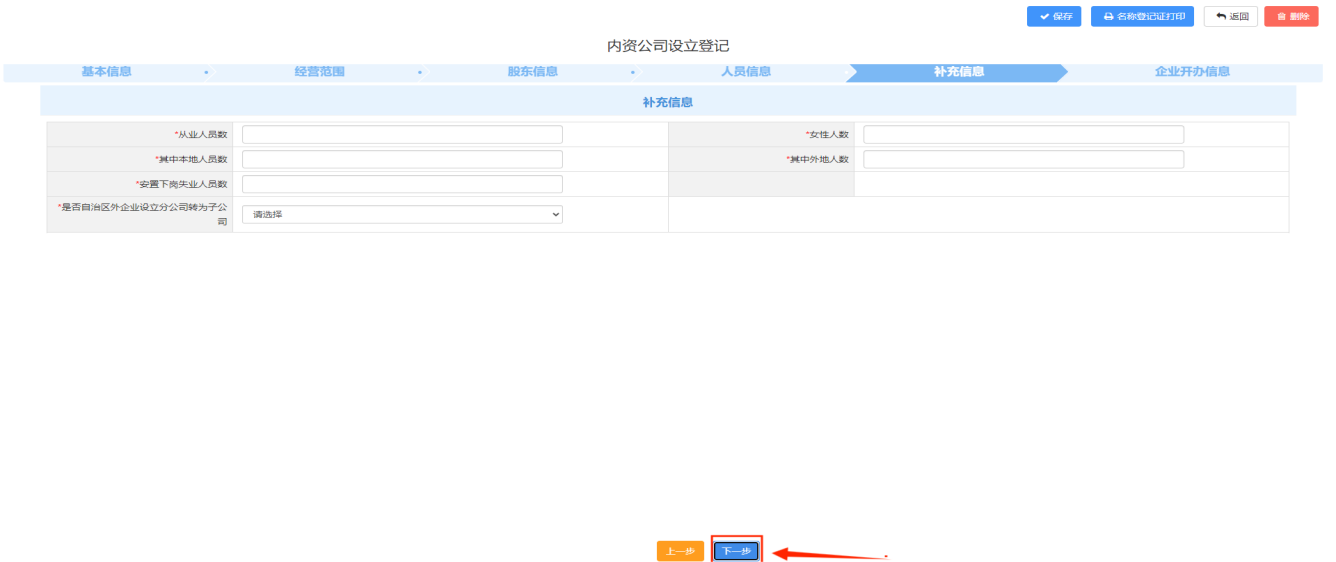Focus the 其中外地人数 text box
The image size is (1336, 562).
1023,159
